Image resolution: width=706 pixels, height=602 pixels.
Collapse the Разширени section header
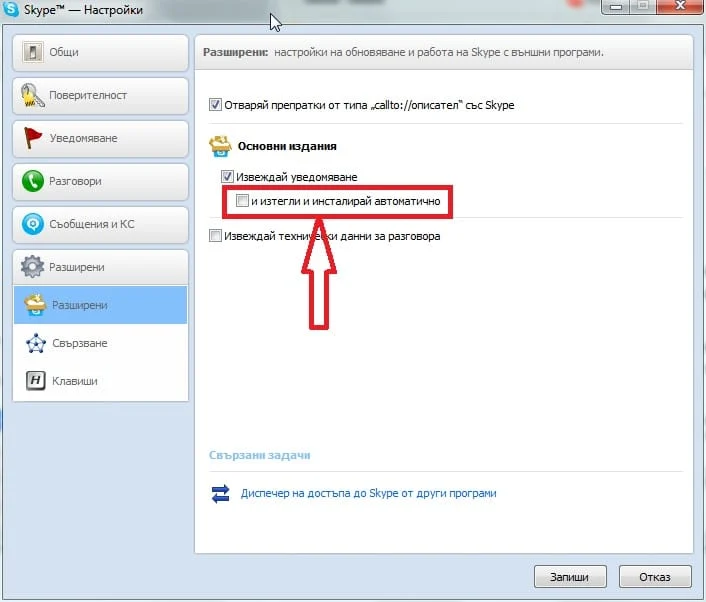[100, 267]
